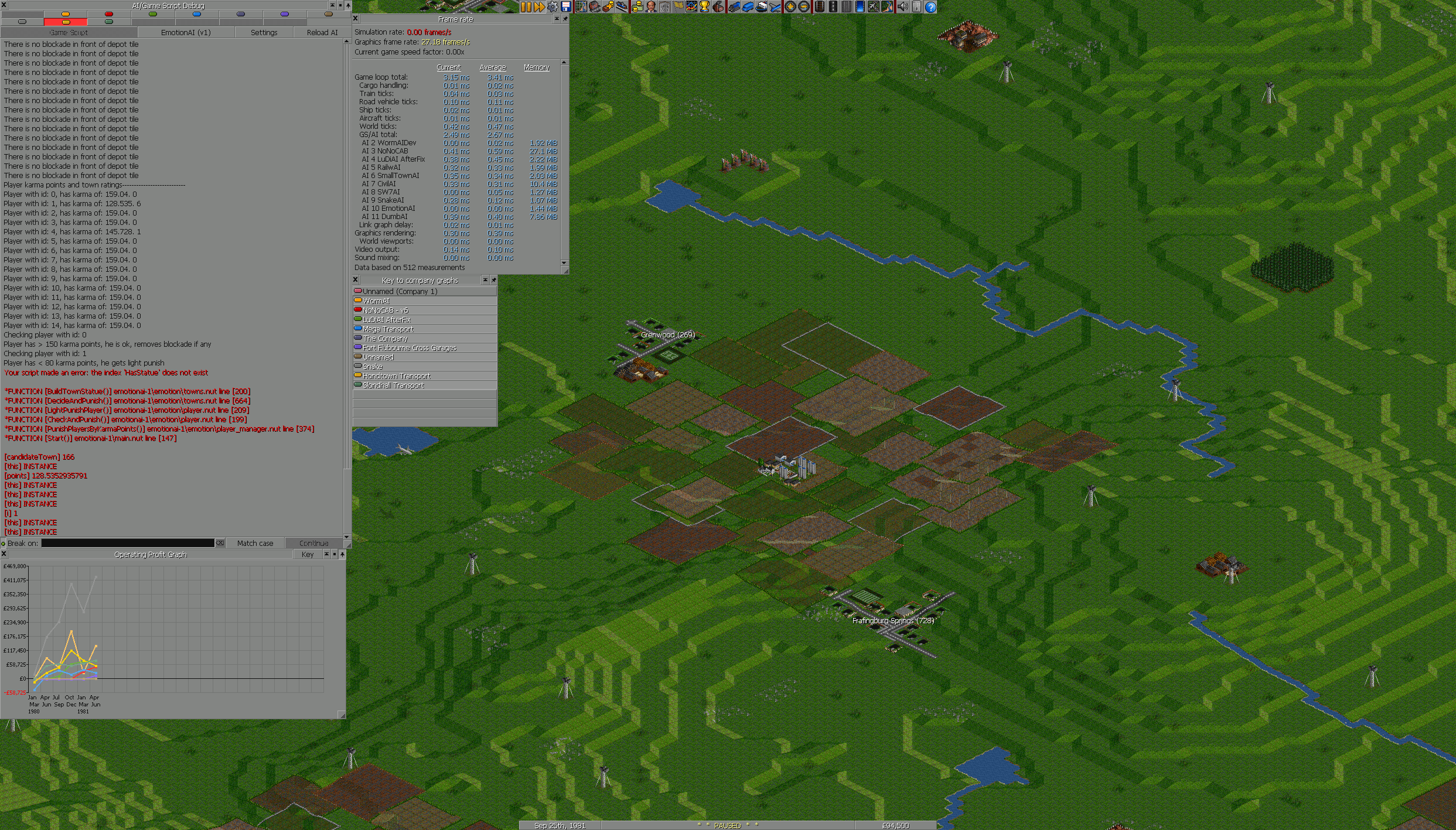The width and height of the screenshot is (1456, 830).
Task: Open the graphs chart icon
Action: click(x=691, y=7)
